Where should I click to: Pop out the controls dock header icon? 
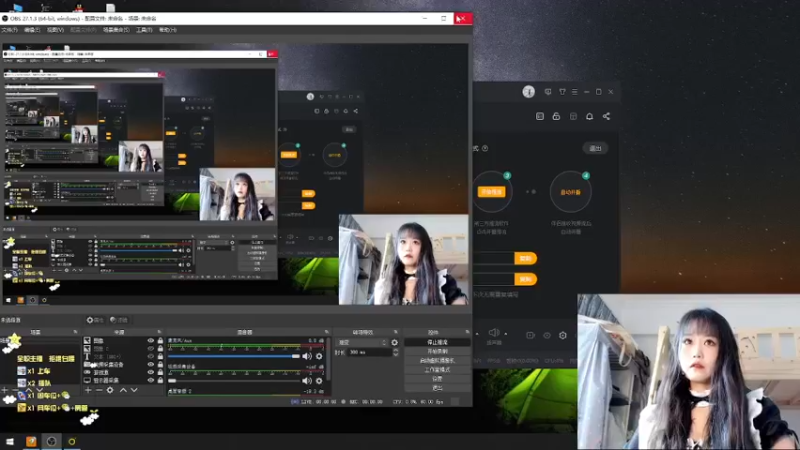pyautogui.click(x=467, y=332)
